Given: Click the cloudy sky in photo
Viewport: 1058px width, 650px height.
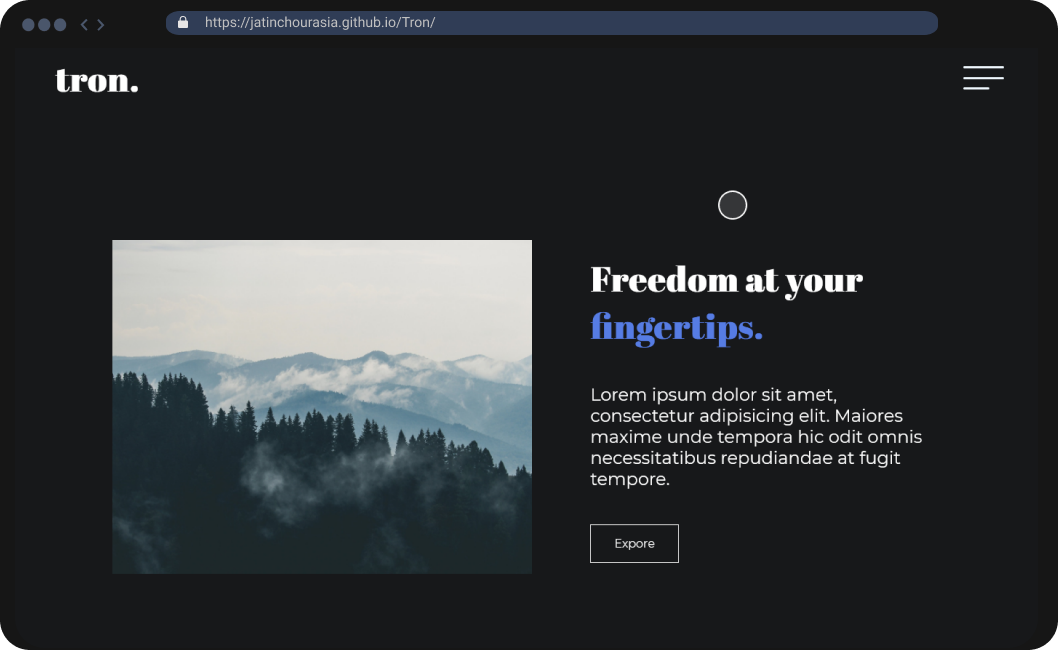Looking at the screenshot, I should pos(322,290).
